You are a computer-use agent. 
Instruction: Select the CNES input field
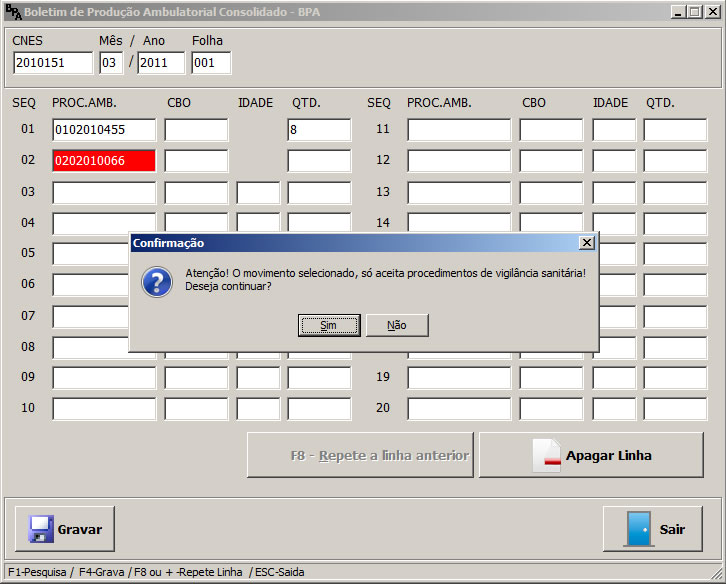pyautogui.click(x=52, y=63)
